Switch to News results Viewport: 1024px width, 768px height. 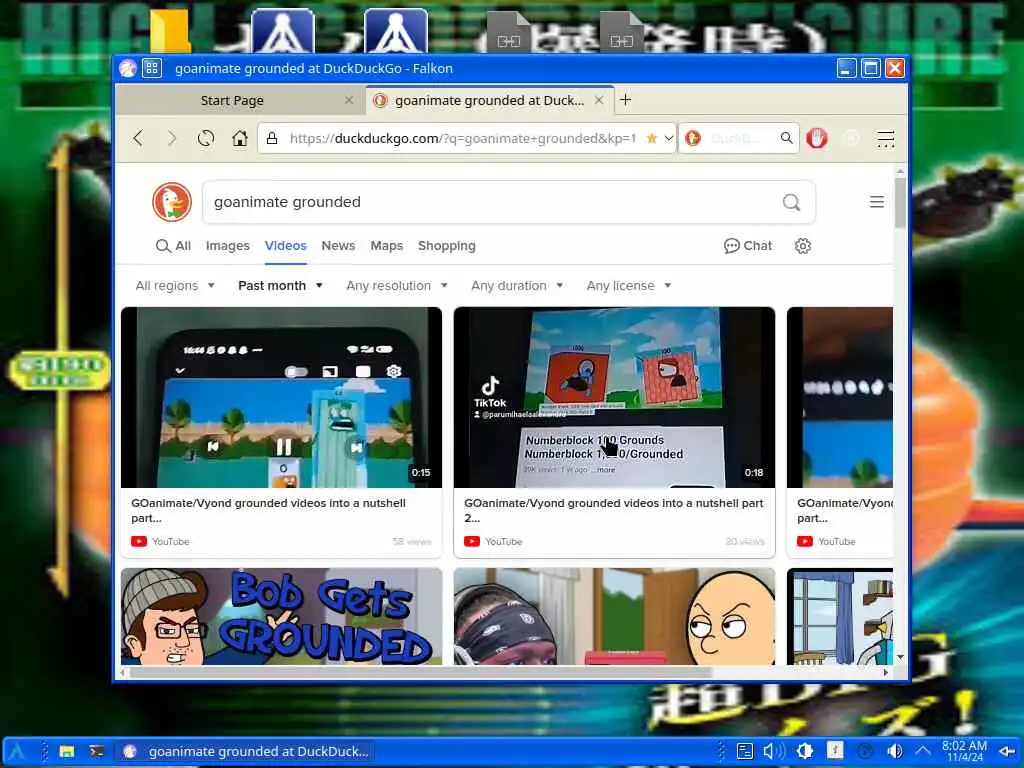(338, 246)
